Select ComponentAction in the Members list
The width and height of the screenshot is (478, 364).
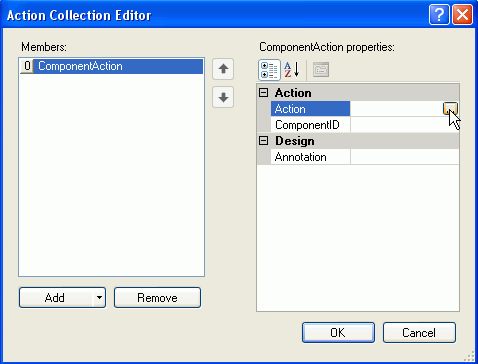[111, 66]
